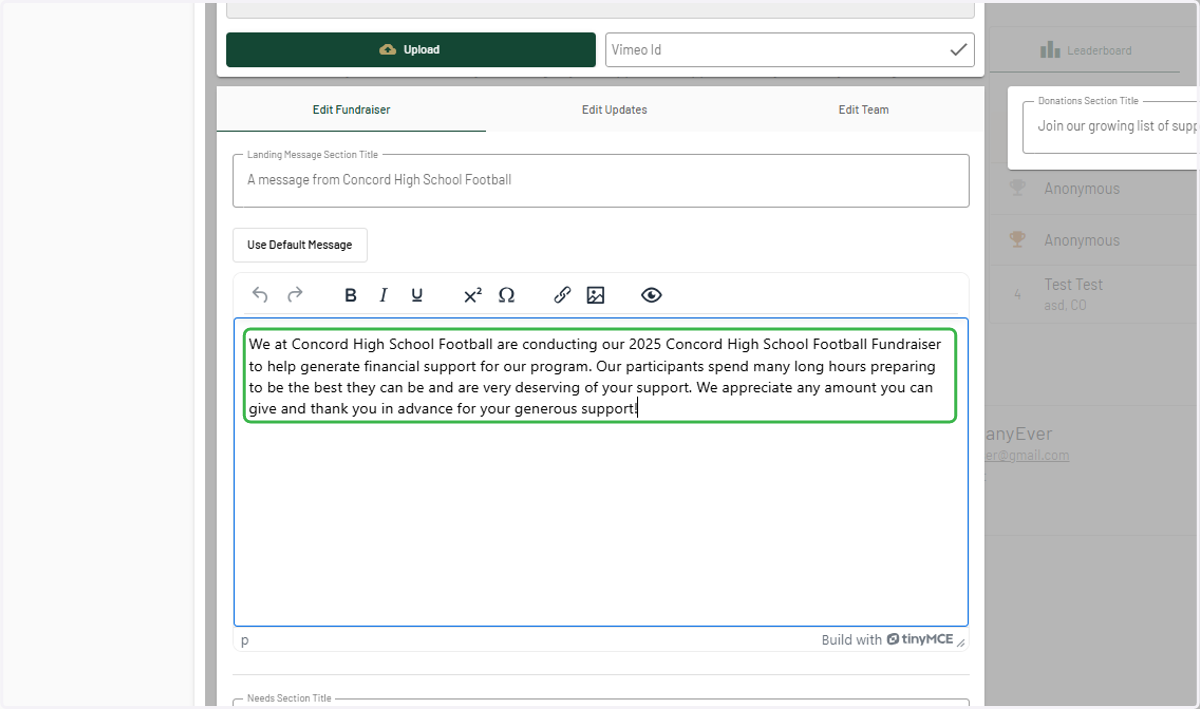Click the Use Default Message button
This screenshot has height=709, width=1200.
300,245
